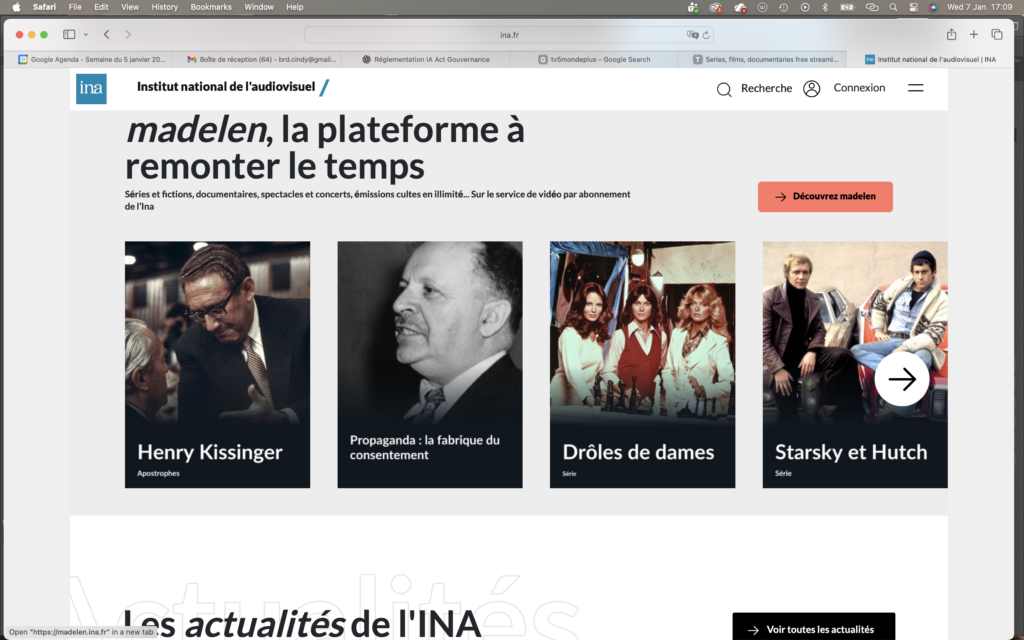This screenshot has width=1024, height=640.
Task: Open the Starsky et Hutch series card
Action: coord(855,364)
